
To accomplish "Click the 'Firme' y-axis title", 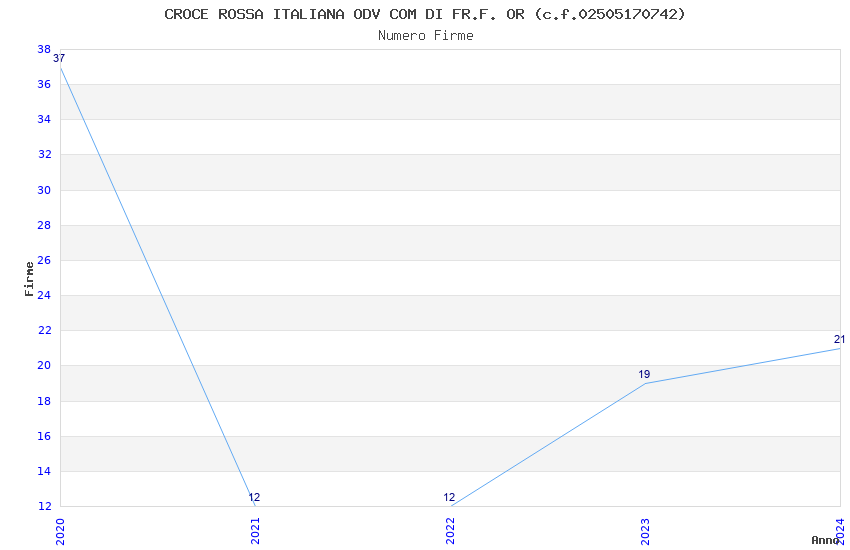I will 29,279.
